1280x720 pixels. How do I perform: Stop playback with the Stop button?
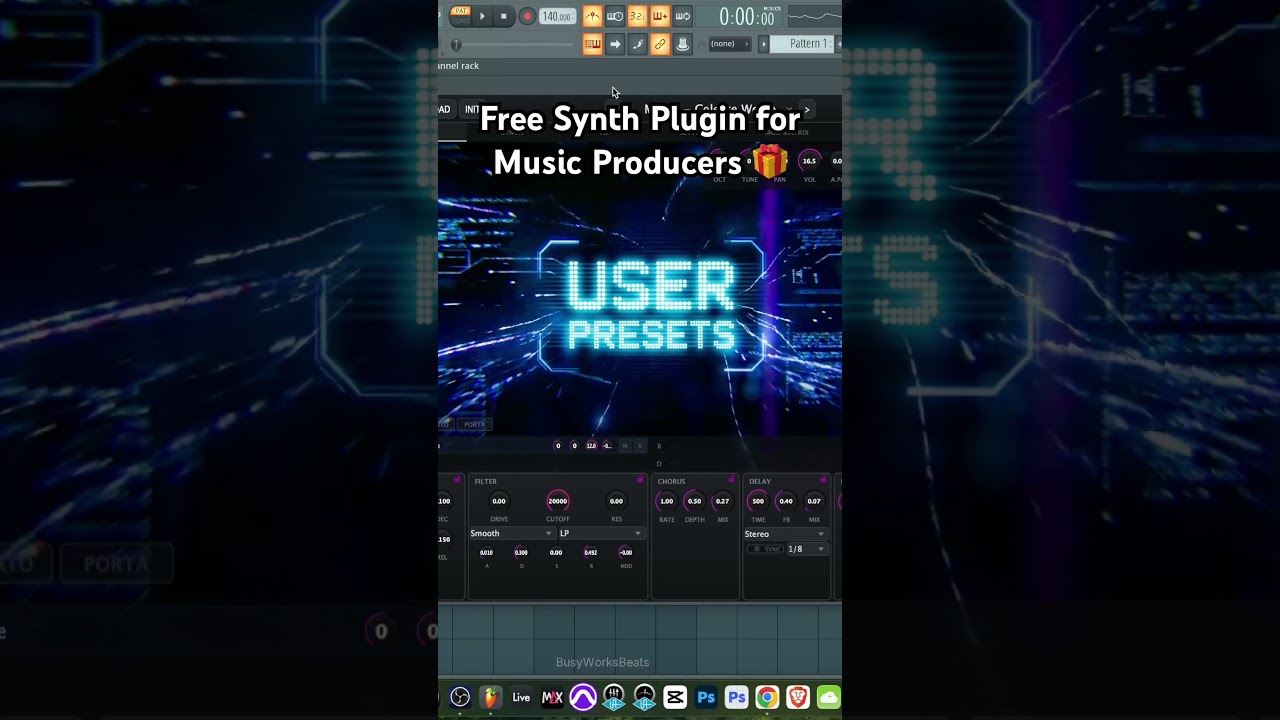pyautogui.click(x=504, y=16)
